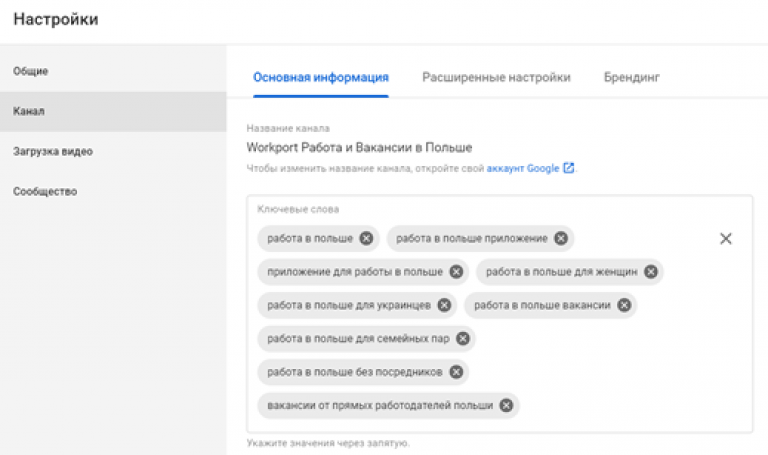Click the «Настройки» dialog heading
This screenshot has width=768, height=455.
click(56, 19)
